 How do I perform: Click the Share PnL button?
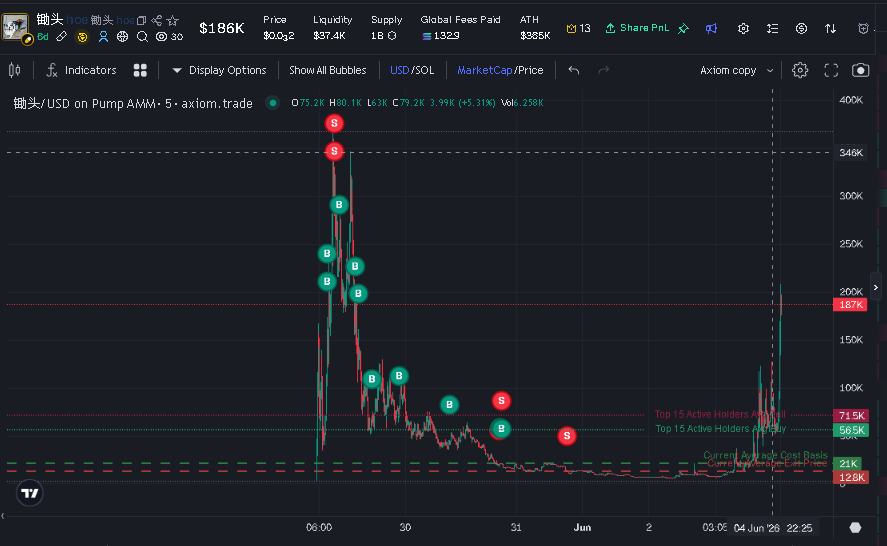tap(637, 28)
